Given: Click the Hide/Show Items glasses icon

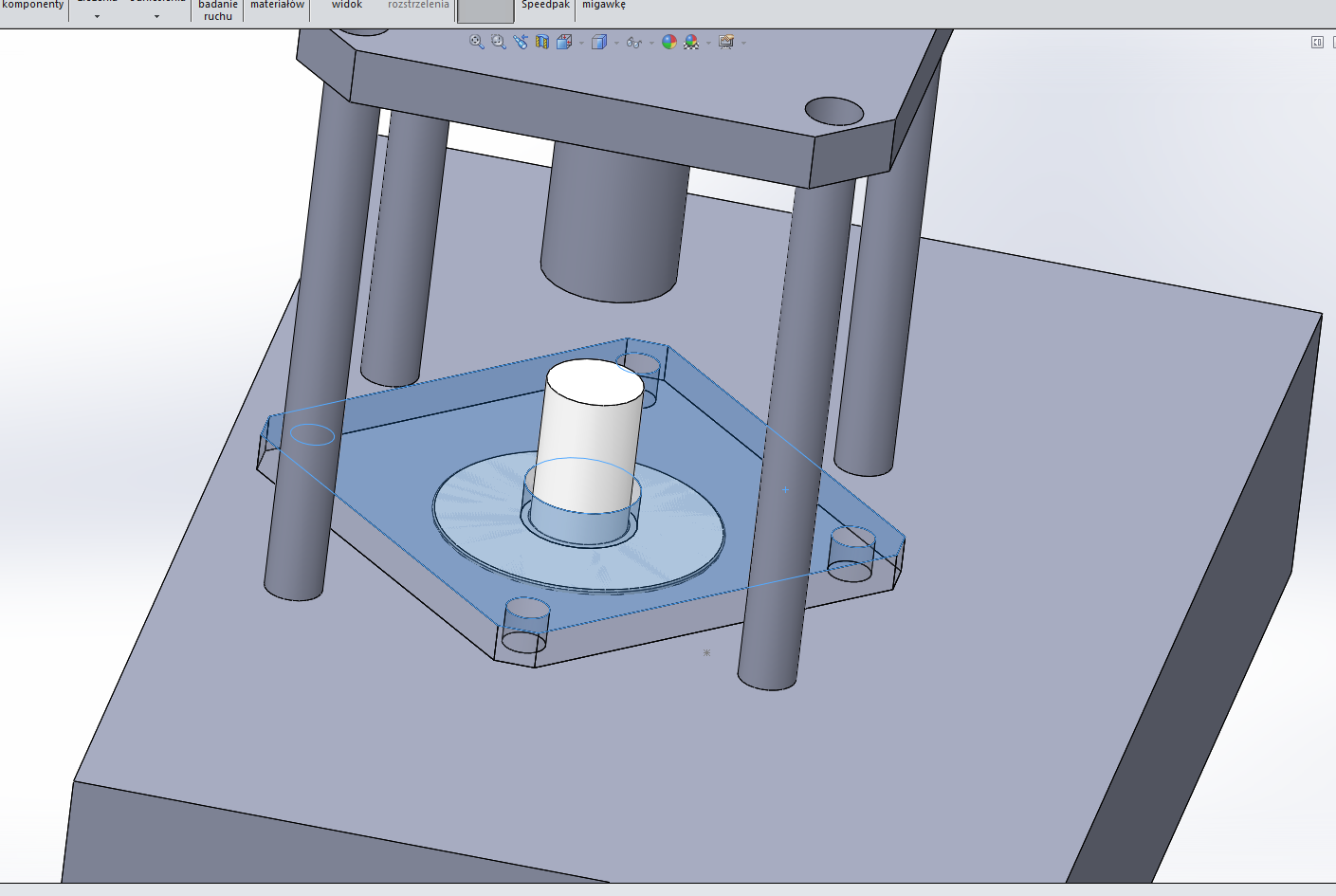Looking at the screenshot, I should point(634,43).
